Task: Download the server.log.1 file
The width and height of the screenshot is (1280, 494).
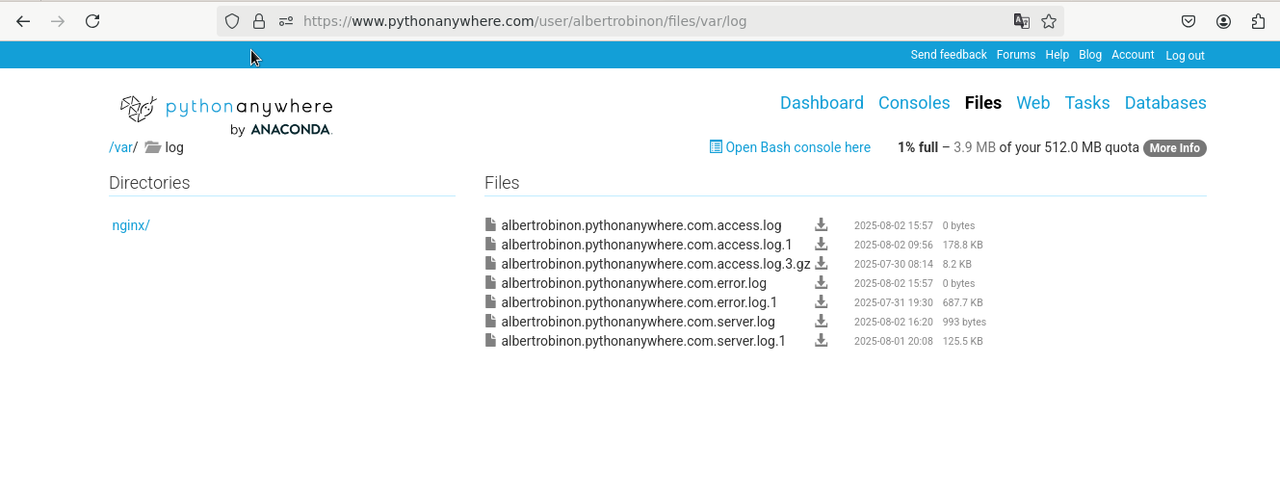Action: tap(821, 340)
